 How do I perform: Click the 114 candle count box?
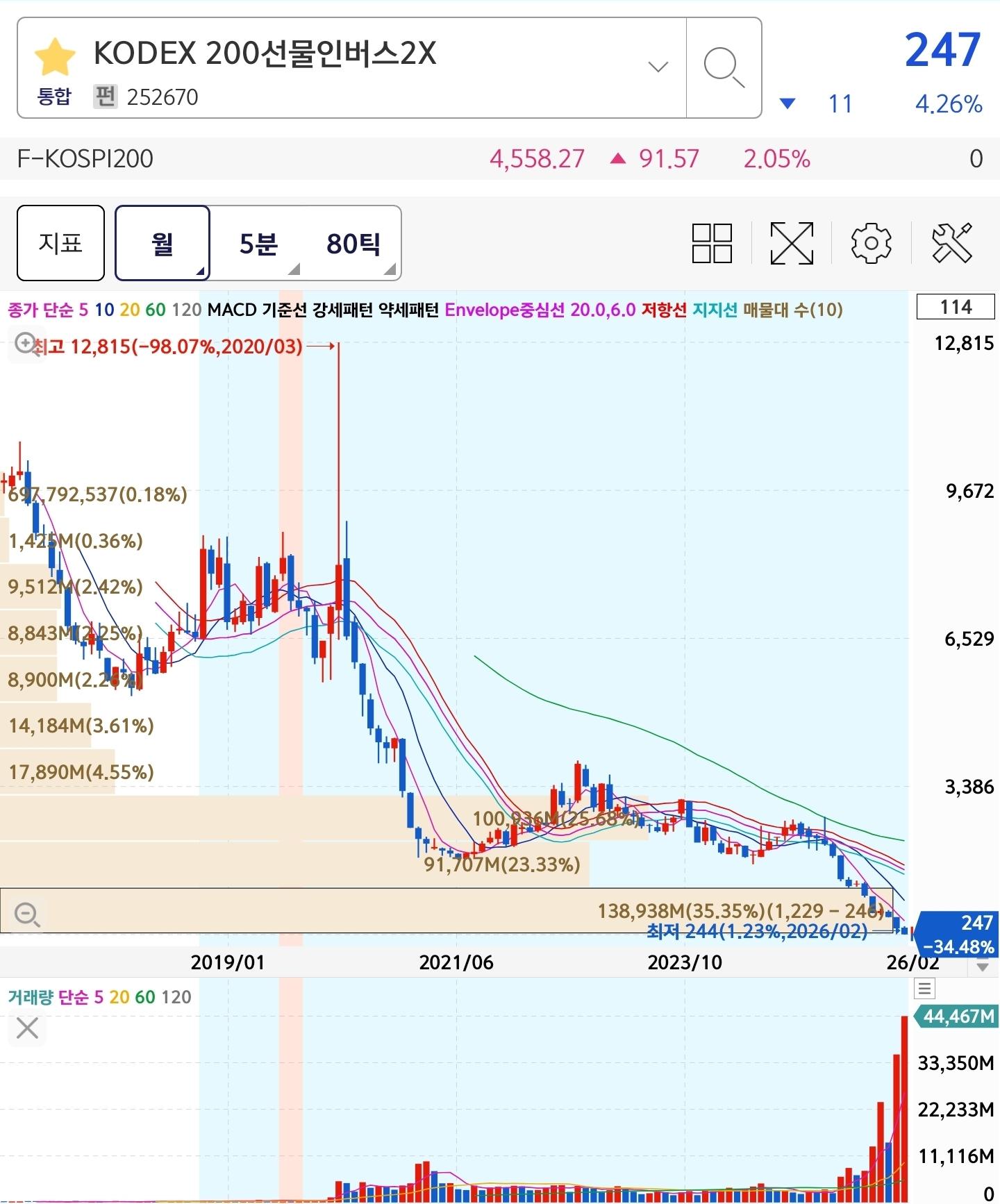pyautogui.click(x=956, y=307)
